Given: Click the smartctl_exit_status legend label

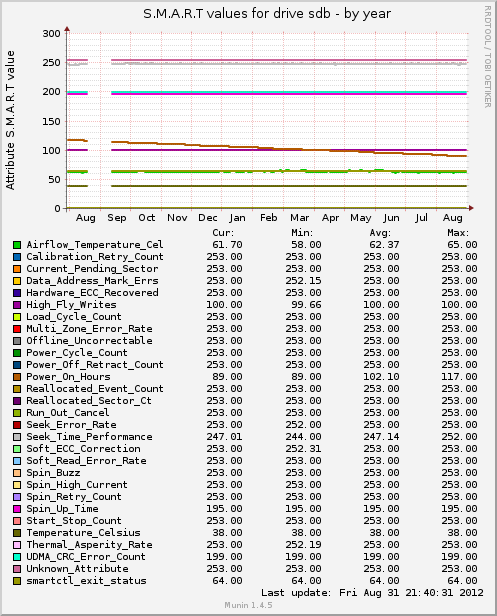Looking at the screenshot, I should 86,581.
